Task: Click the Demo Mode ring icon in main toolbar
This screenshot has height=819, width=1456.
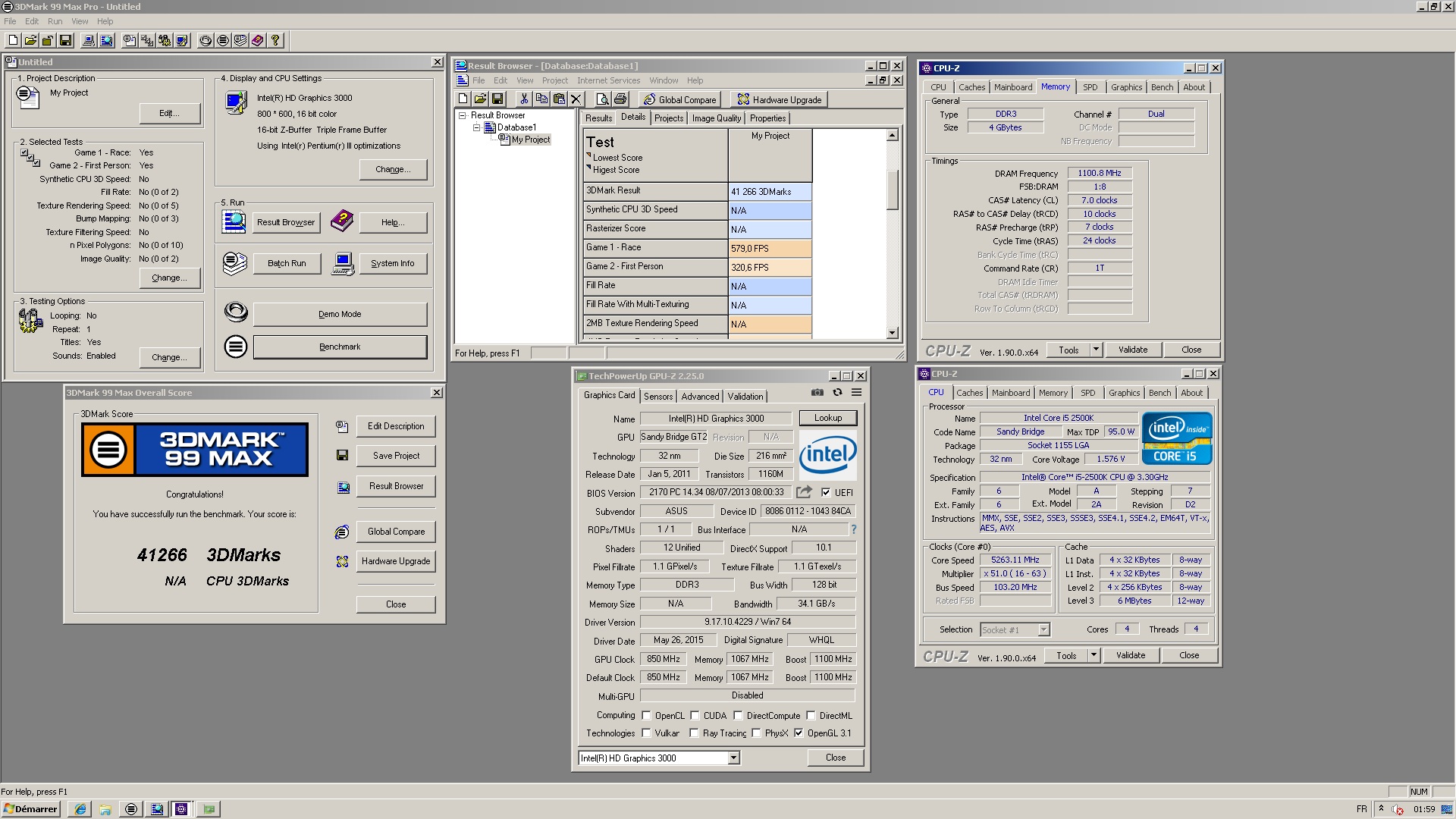Action: [206, 40]
